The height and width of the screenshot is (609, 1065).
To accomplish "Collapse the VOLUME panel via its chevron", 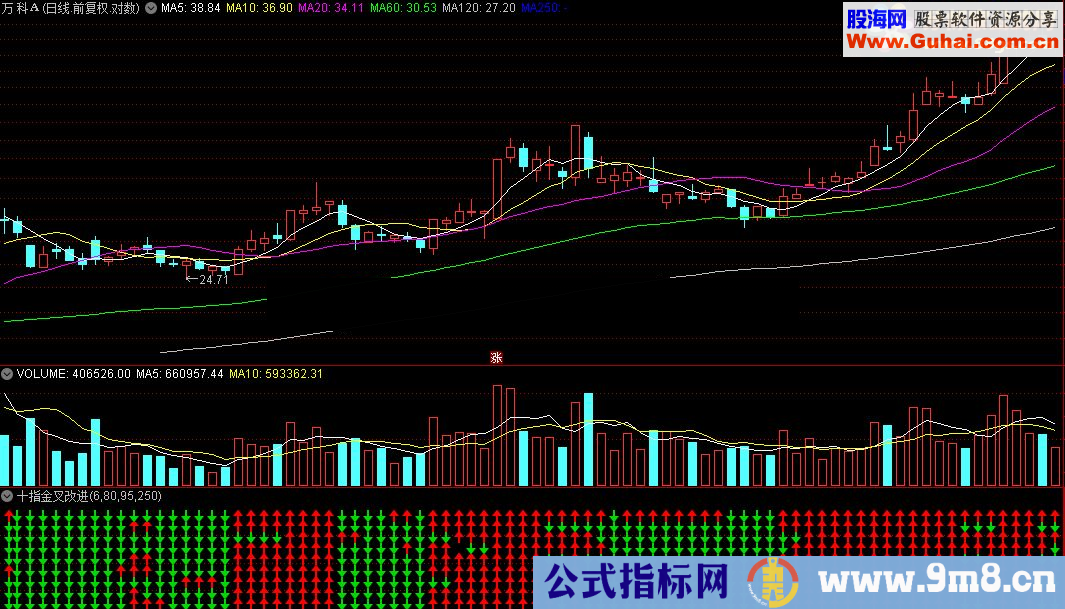I will point(7,373).
